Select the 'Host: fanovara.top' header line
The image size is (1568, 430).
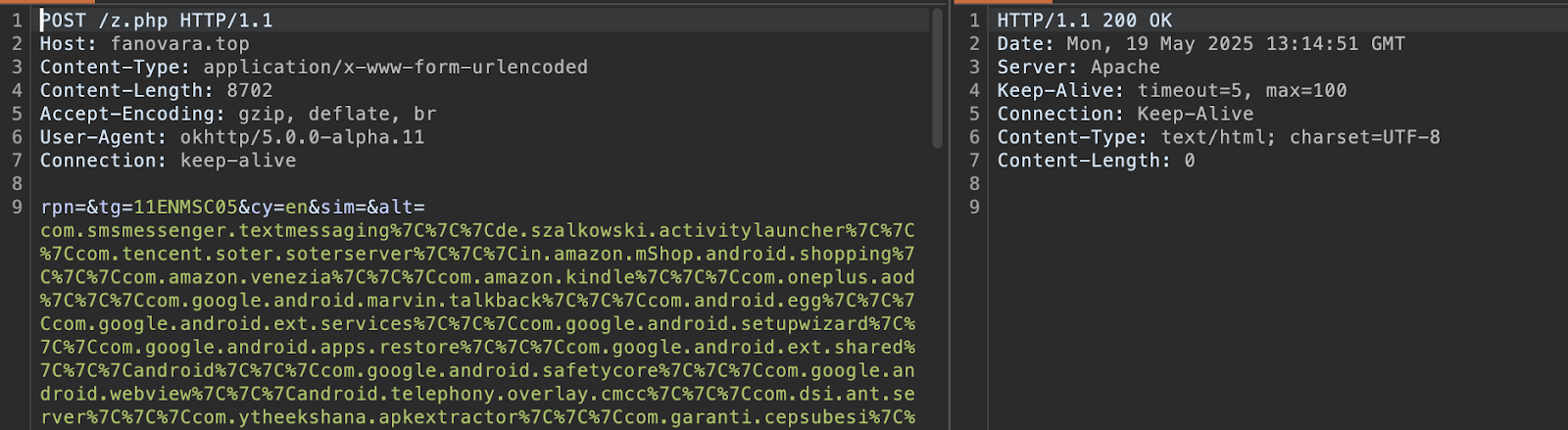[x=145, y=44]
